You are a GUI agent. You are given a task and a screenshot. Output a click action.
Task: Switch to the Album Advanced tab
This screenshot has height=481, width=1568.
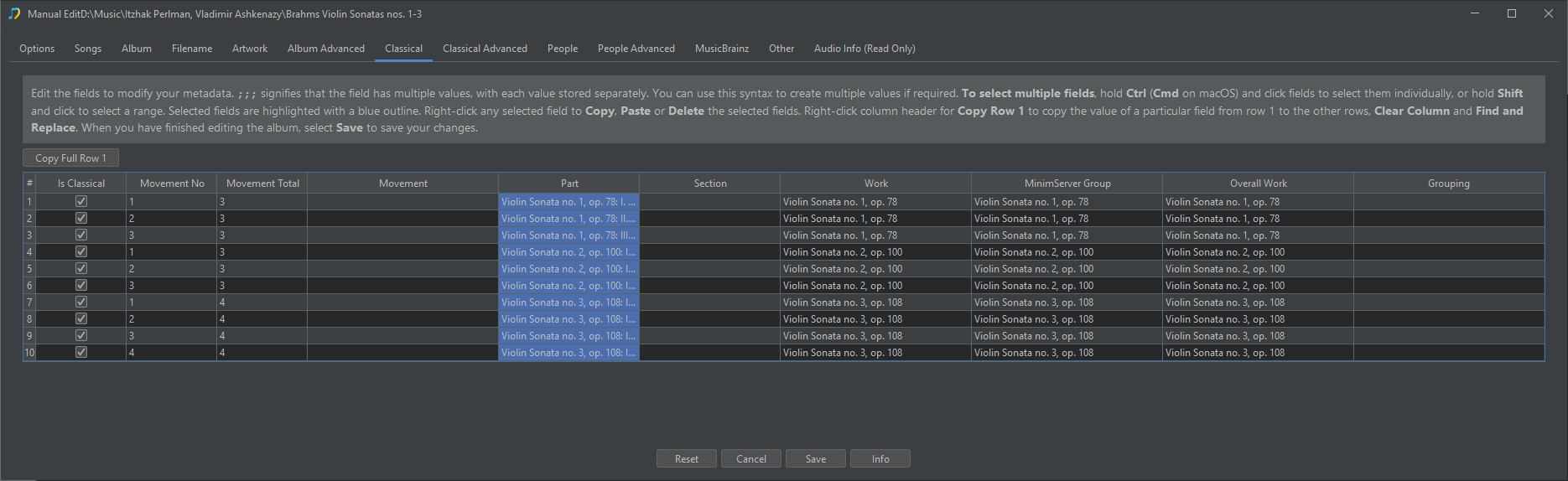click(326, 49)
